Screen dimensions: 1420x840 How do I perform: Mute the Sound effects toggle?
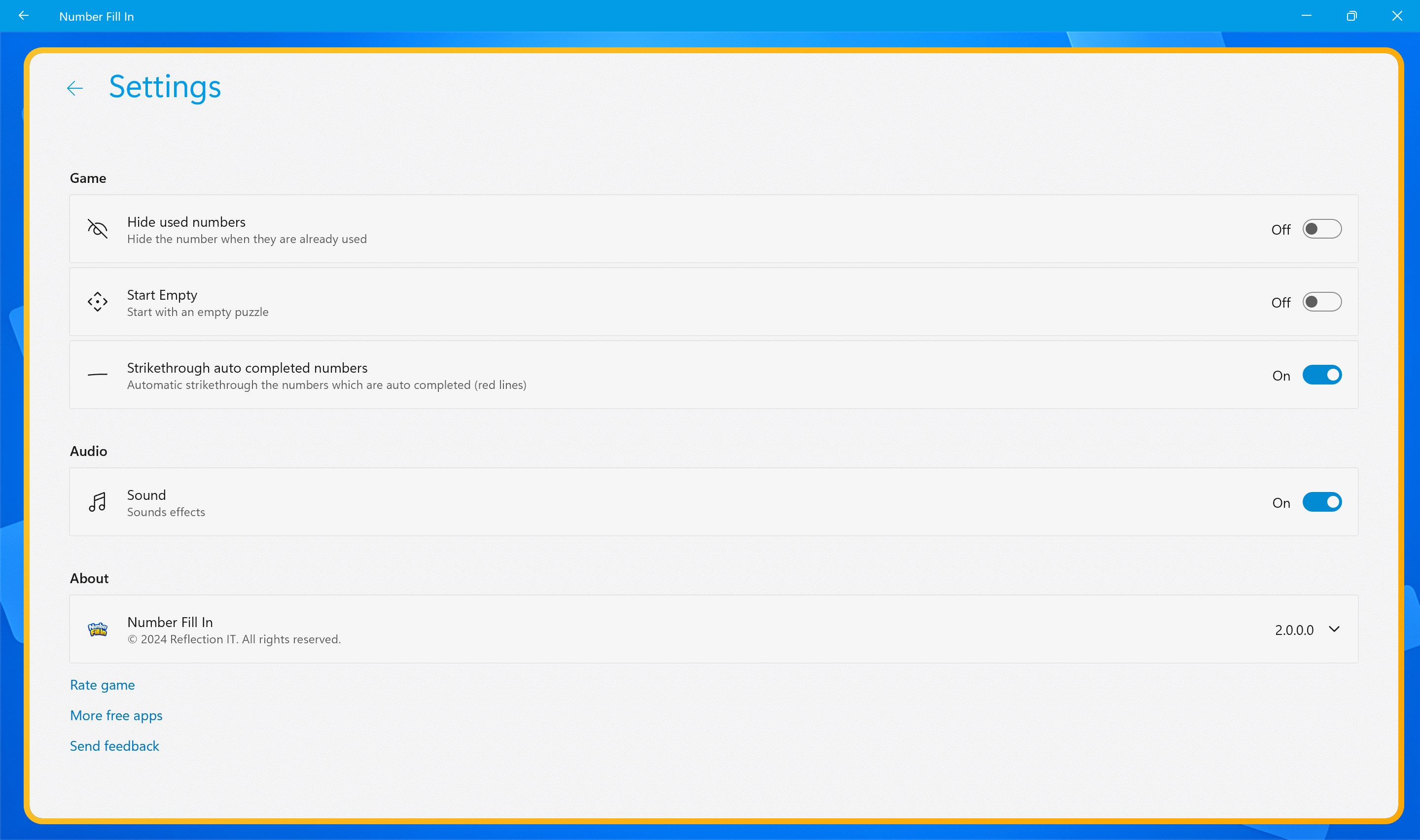[x=1321, y=503]
